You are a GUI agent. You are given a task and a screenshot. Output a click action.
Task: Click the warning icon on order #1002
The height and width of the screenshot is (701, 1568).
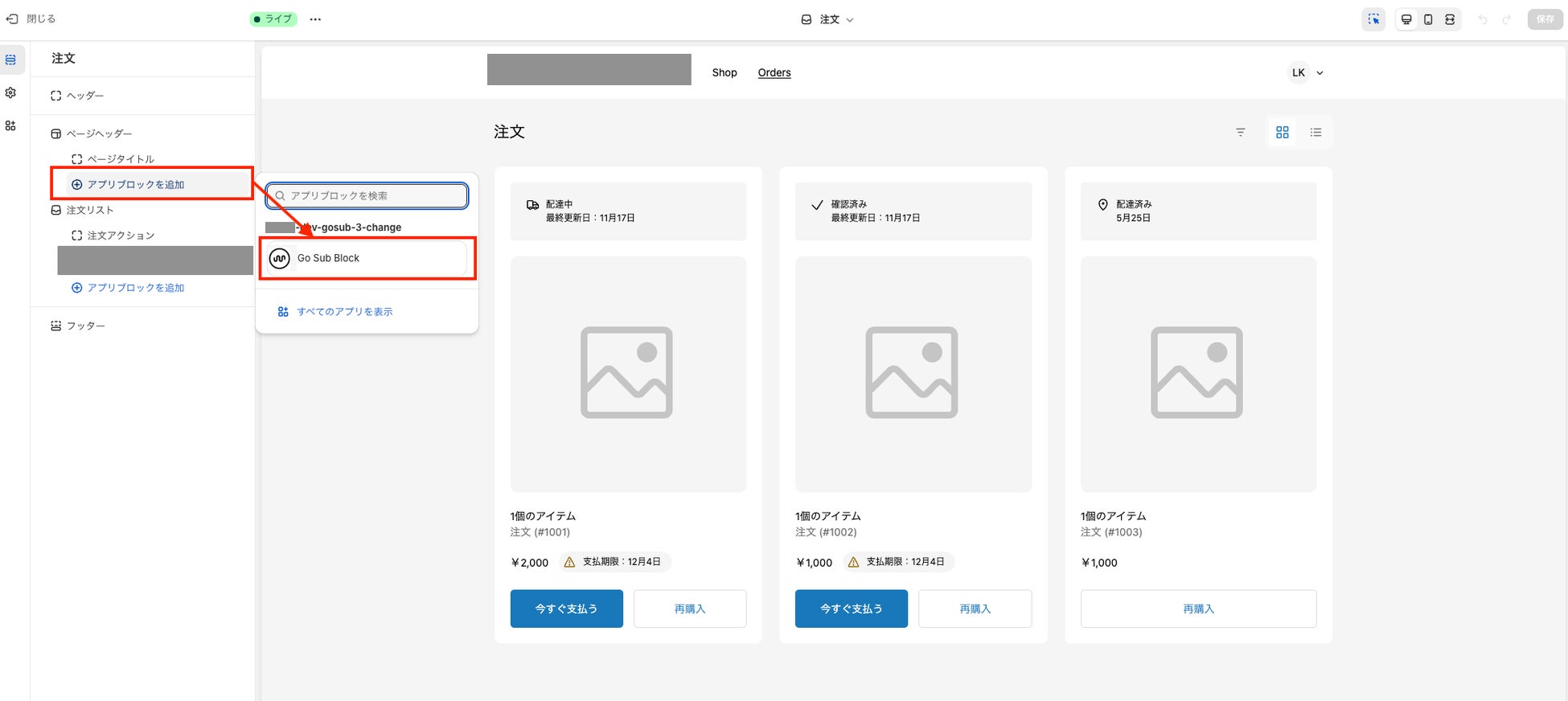(853, 563)
